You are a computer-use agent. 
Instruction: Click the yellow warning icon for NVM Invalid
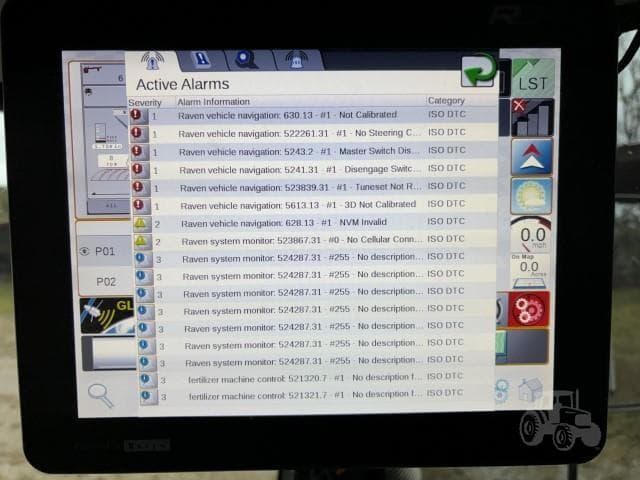coord(142,224)
